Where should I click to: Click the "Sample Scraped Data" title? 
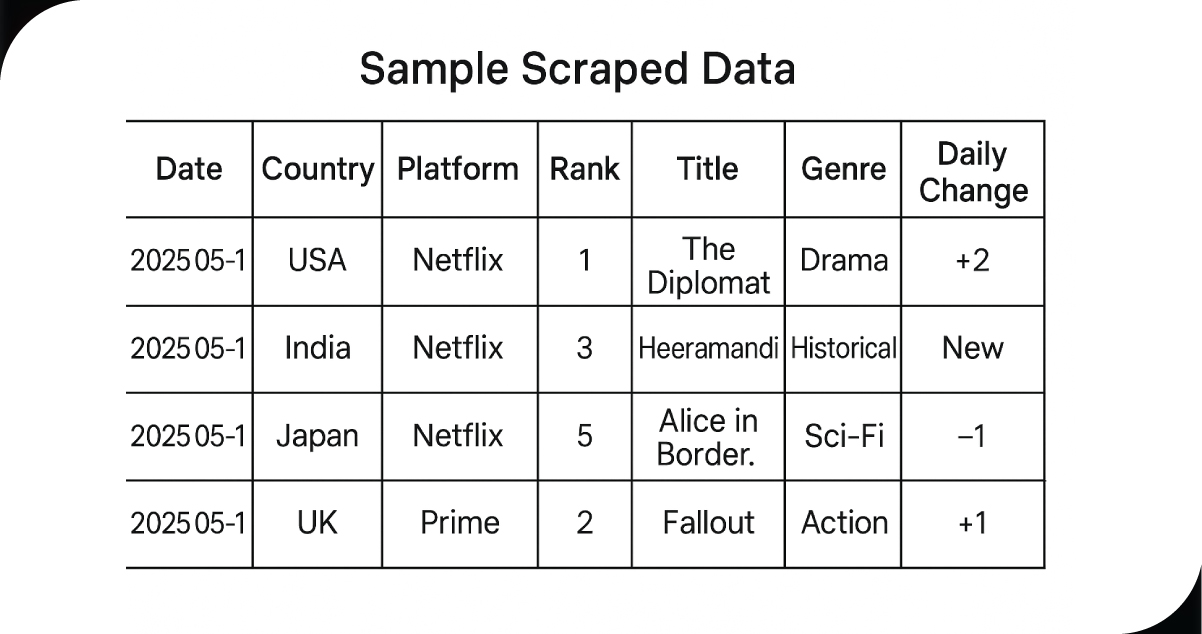577,70
